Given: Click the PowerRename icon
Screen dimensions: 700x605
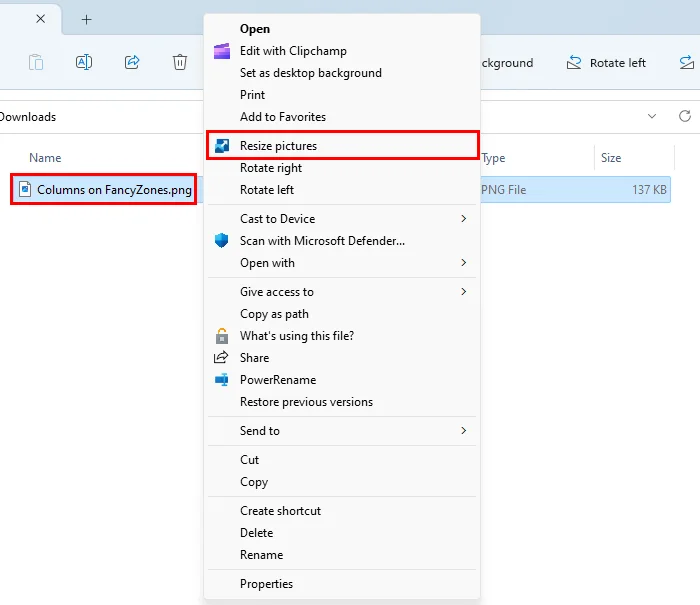Looking at the screenshot, I should (x=222, y=380).
